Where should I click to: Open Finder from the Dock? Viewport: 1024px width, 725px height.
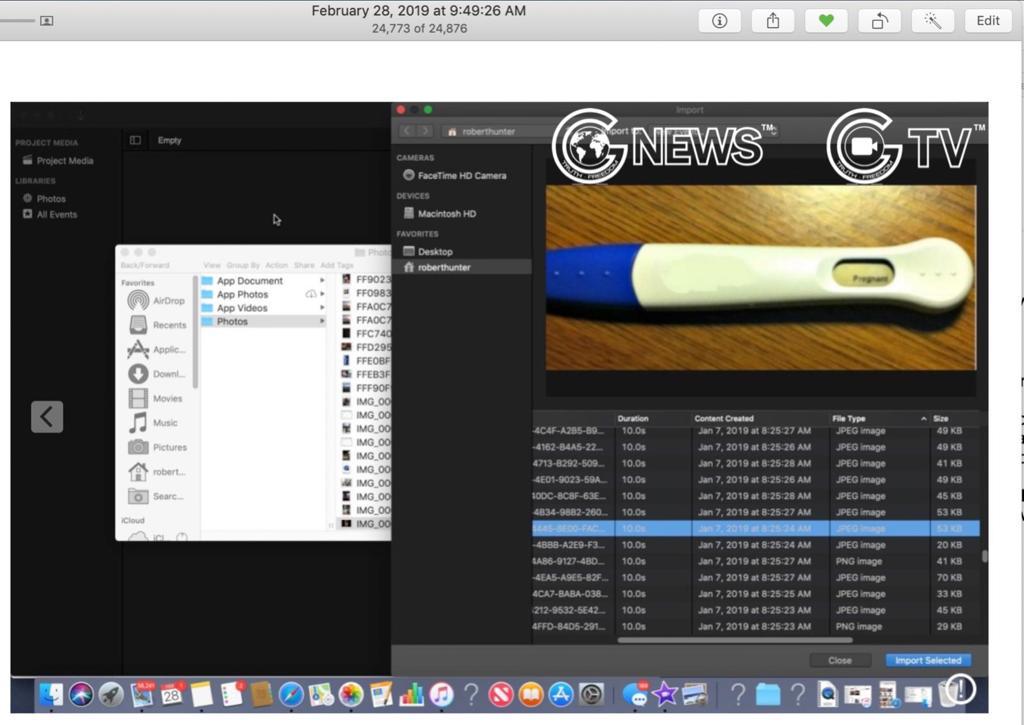[x=51, y=694]
